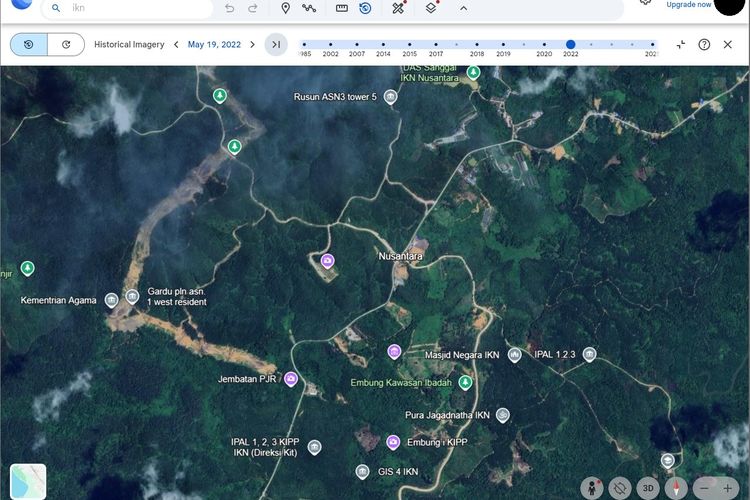Select the timelapse mode toggle

coord(66,44)
